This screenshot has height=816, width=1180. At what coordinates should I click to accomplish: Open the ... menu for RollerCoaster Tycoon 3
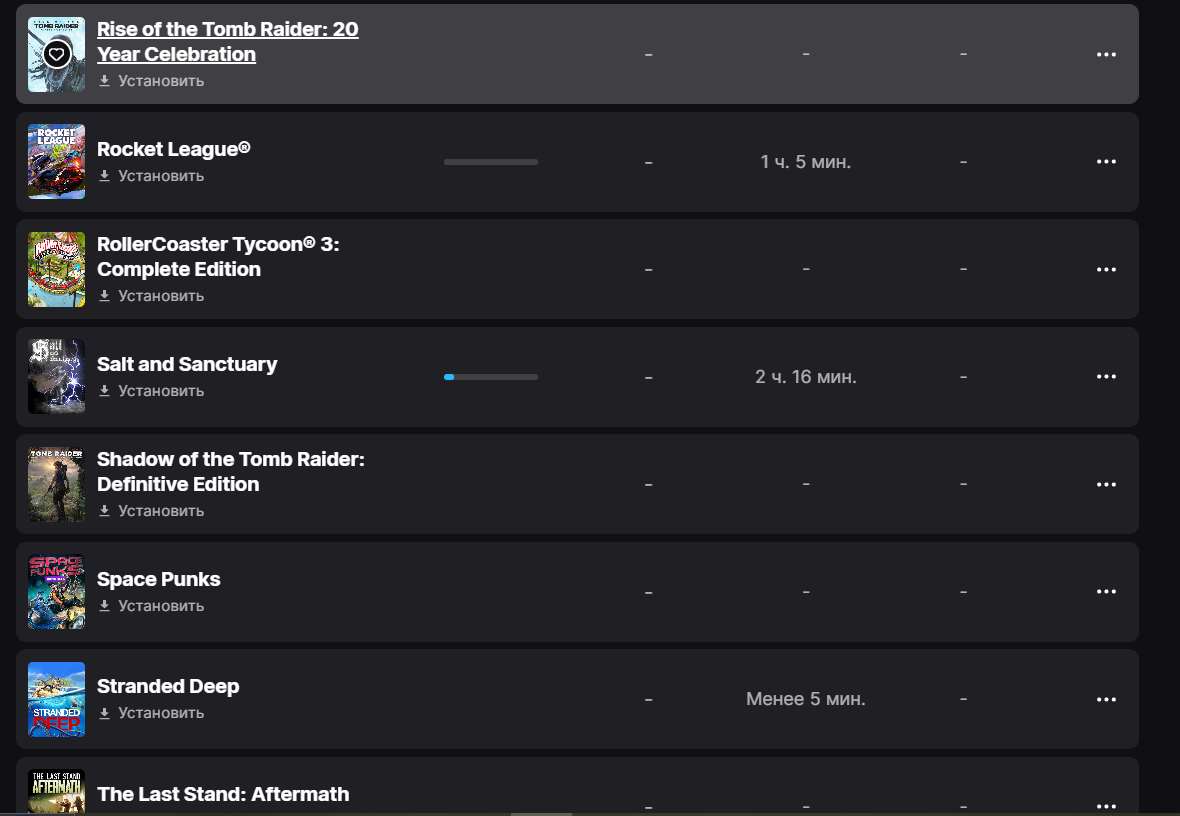tap(1107, 269)
